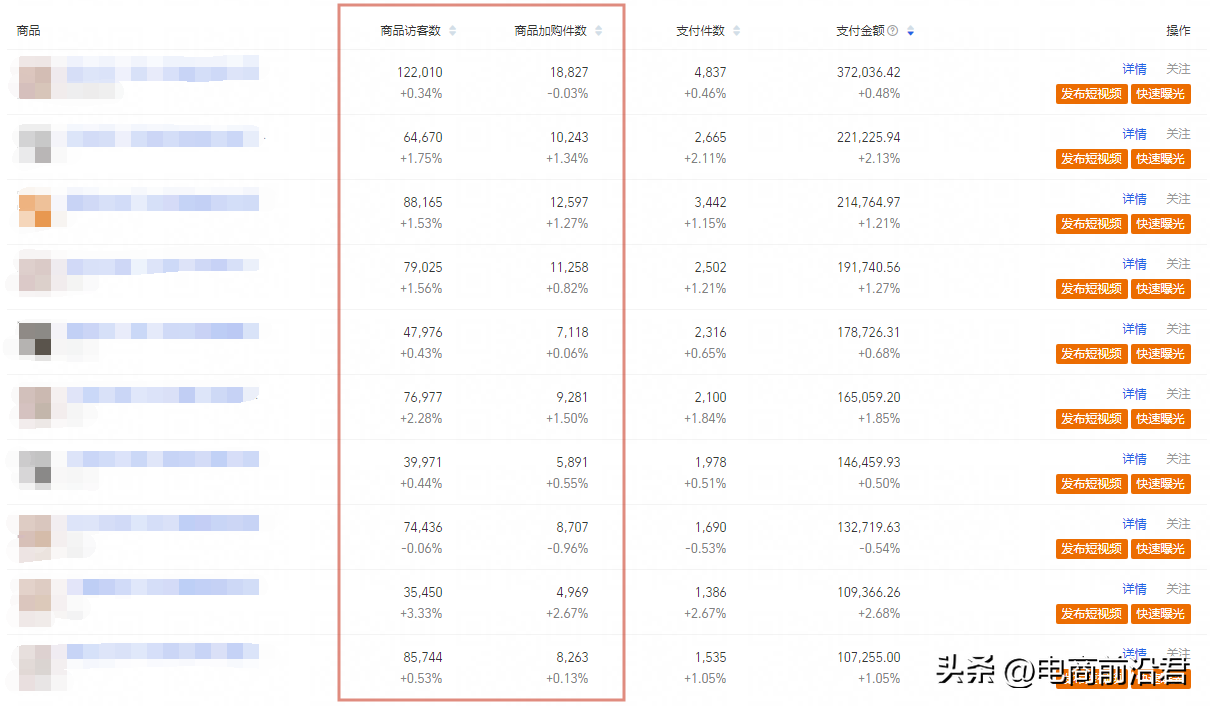Click 快速曝光 on the bottom row
Screen dimensions: 1210x706
(x=1160, y=678)
